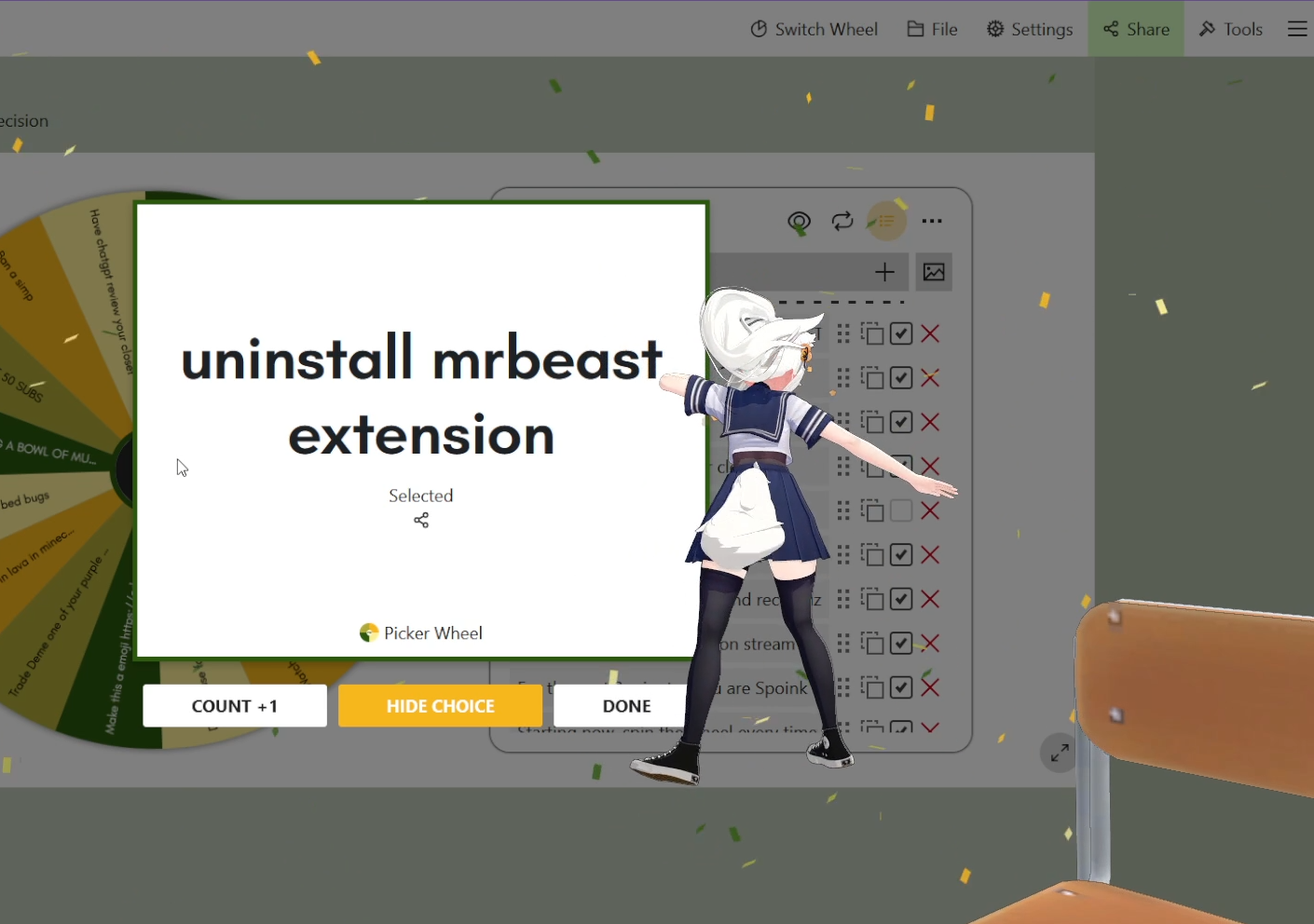Uncheck the checkbox of the 'nd rec' row
The image size is (1314, 924).
[x=901, y=599]
